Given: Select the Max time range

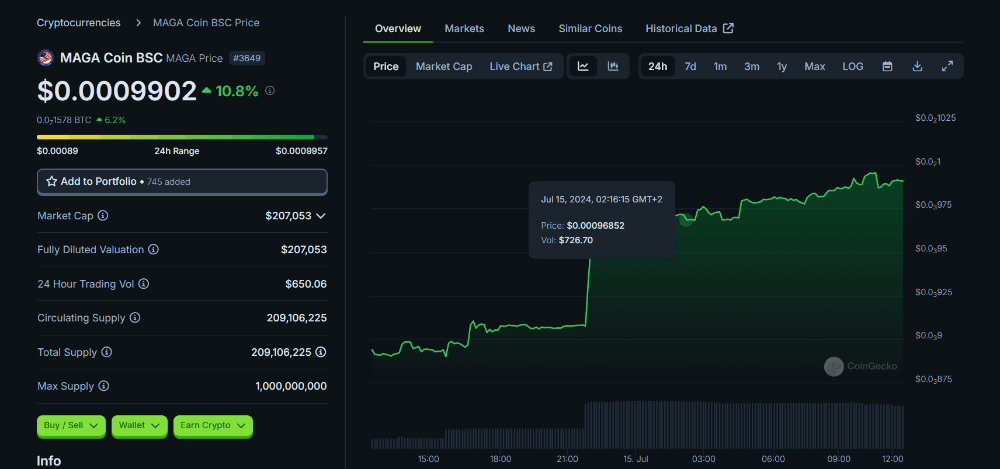Looking at the screenshot, I should click(x=814, y=66).
